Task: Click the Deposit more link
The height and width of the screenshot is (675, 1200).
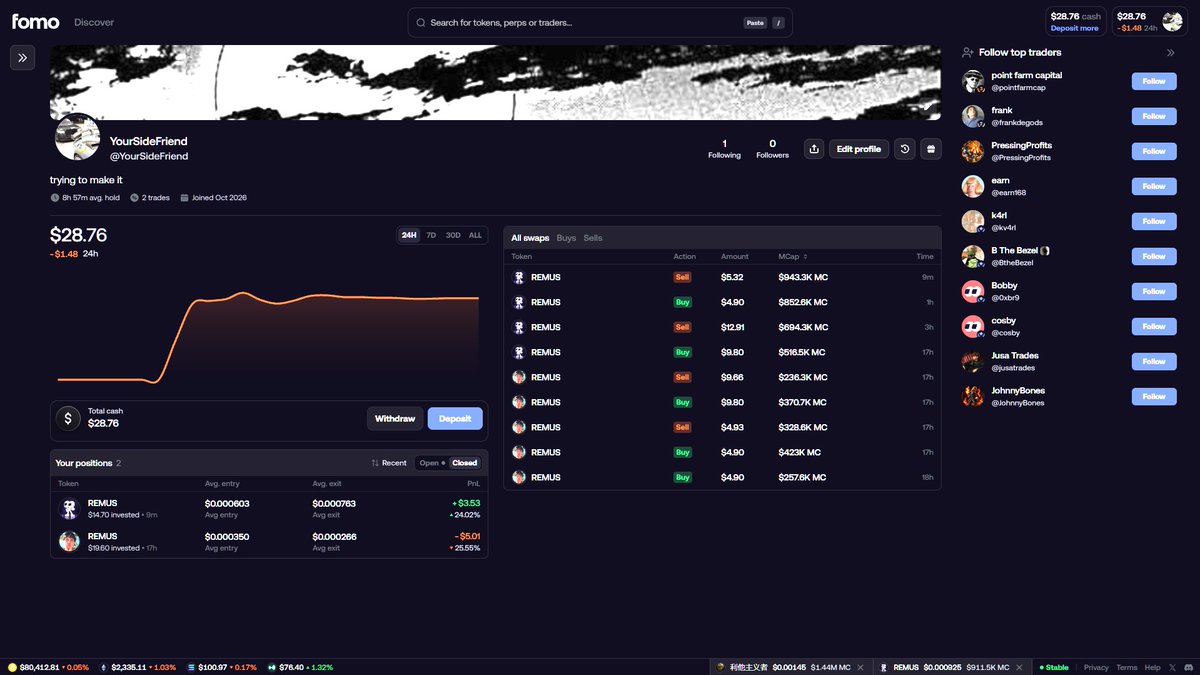Action: point(1075,28)
